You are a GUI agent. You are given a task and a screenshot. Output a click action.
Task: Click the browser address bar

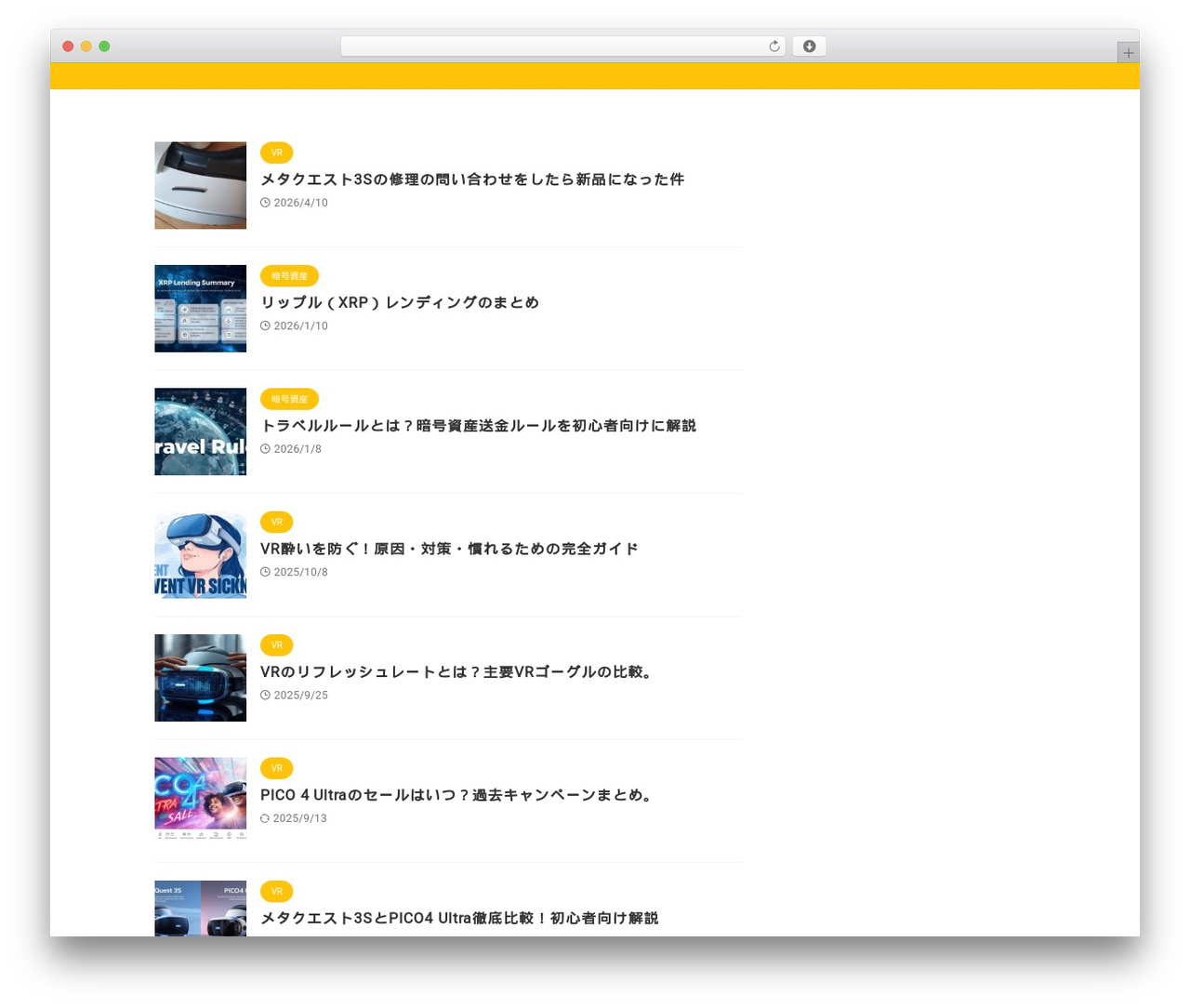[562, 46]
